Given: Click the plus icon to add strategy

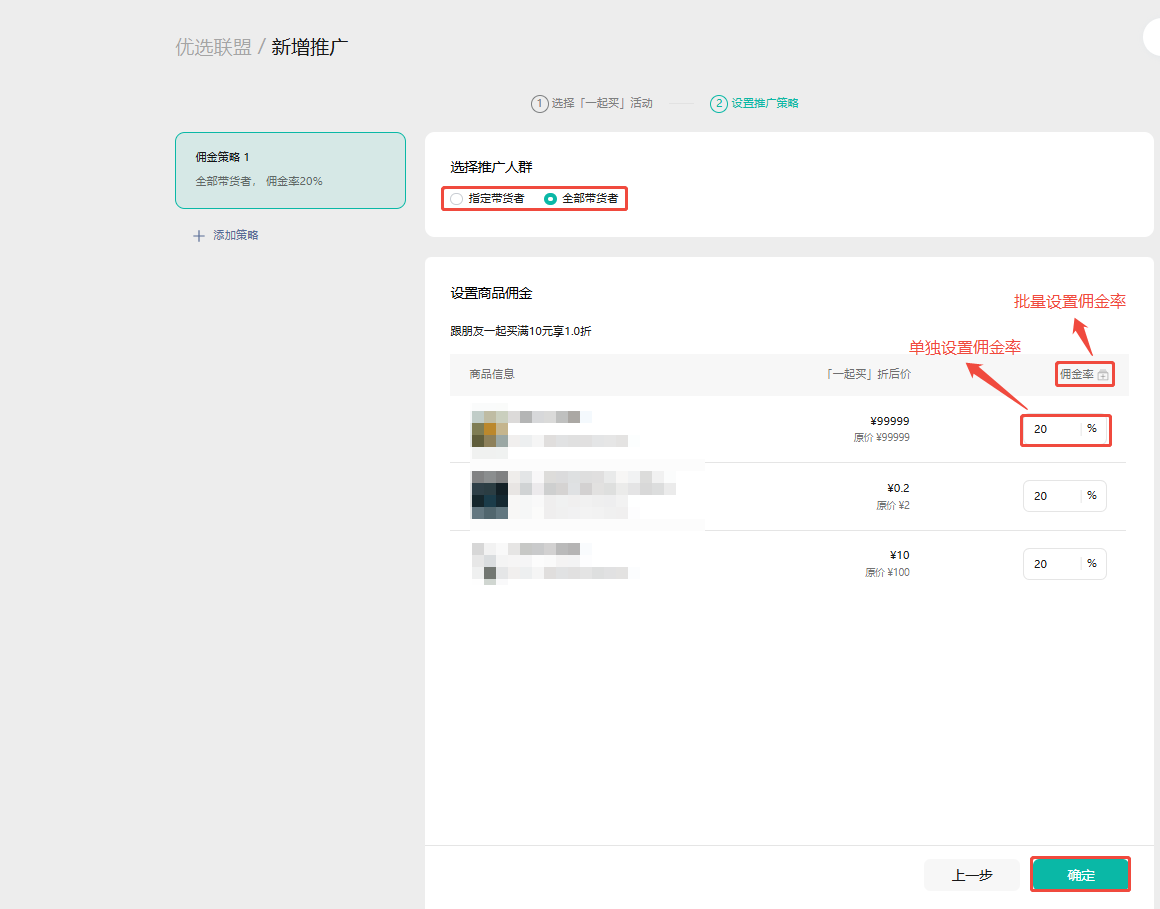Looking at the screenshot, I should coord(198,236).
